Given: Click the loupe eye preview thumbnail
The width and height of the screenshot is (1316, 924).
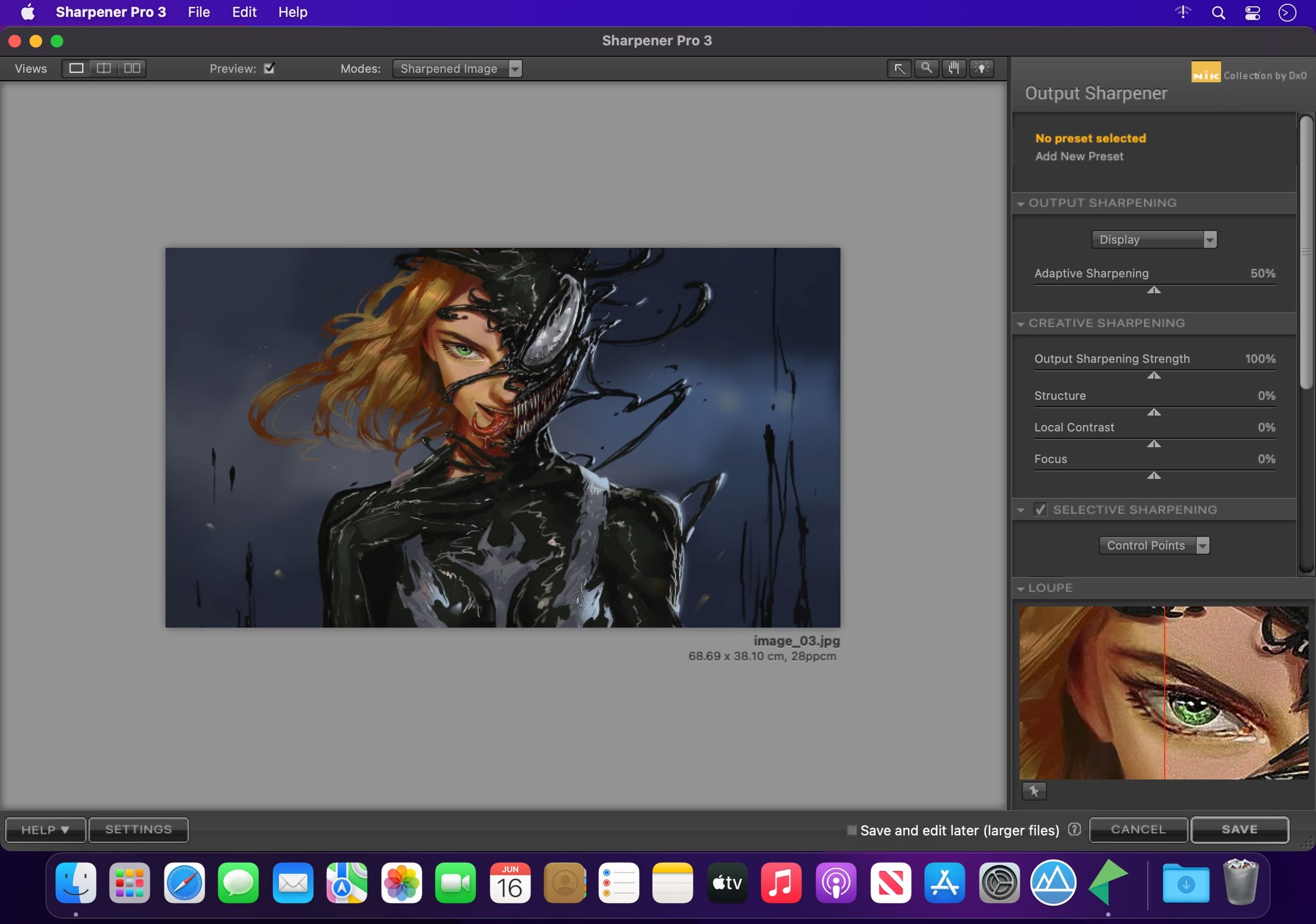Looking at the screenshot, I should coord(1164,692).
